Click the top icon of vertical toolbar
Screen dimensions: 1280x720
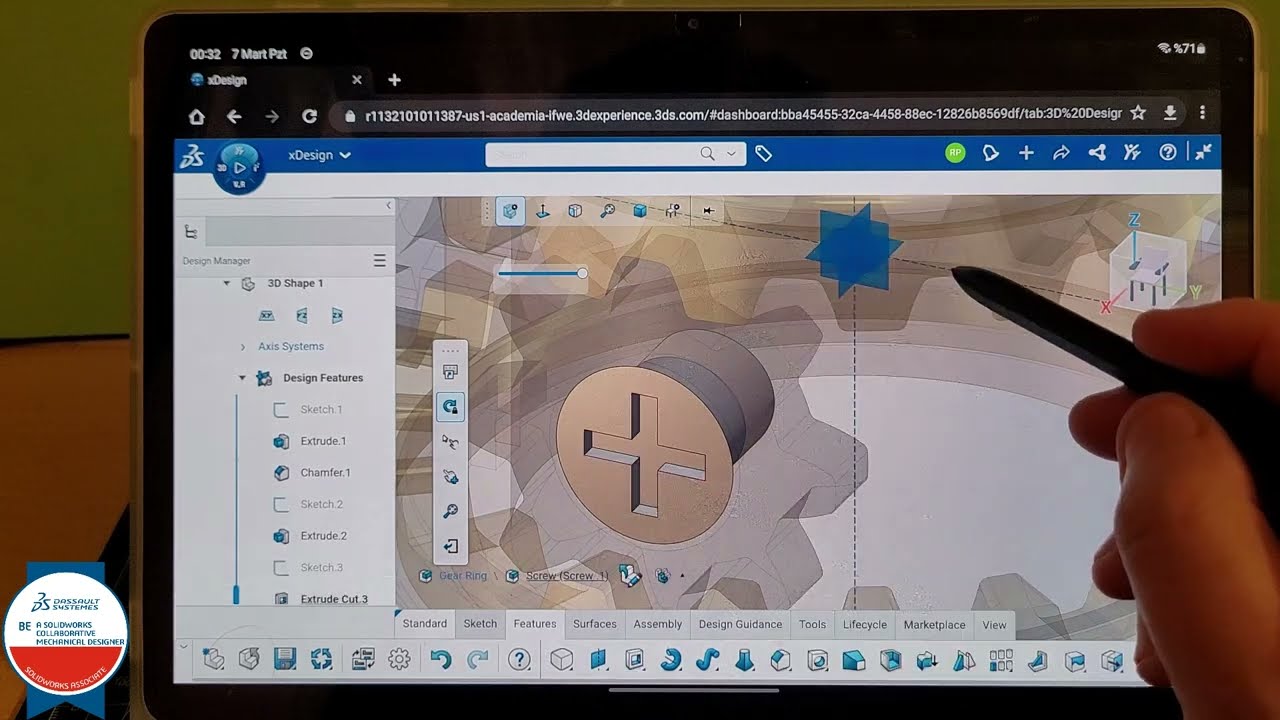(x=450, y=372)
